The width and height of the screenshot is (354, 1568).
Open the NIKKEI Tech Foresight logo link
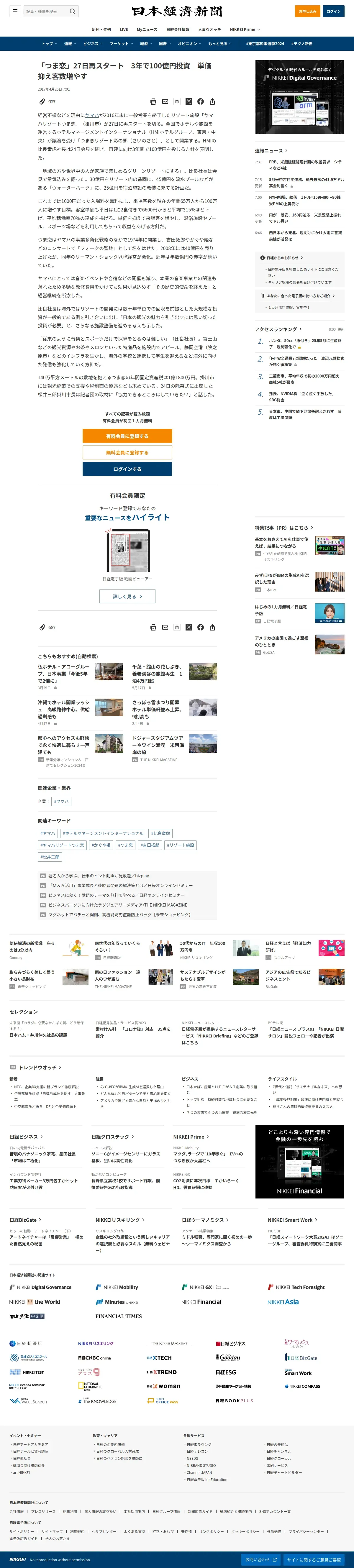[296, 1287]
